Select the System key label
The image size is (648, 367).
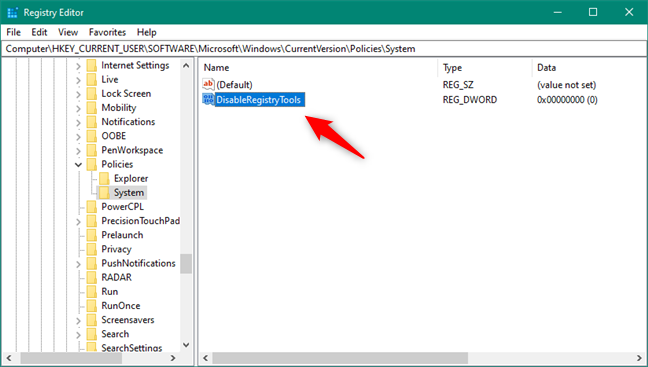[x=129, y=193]
